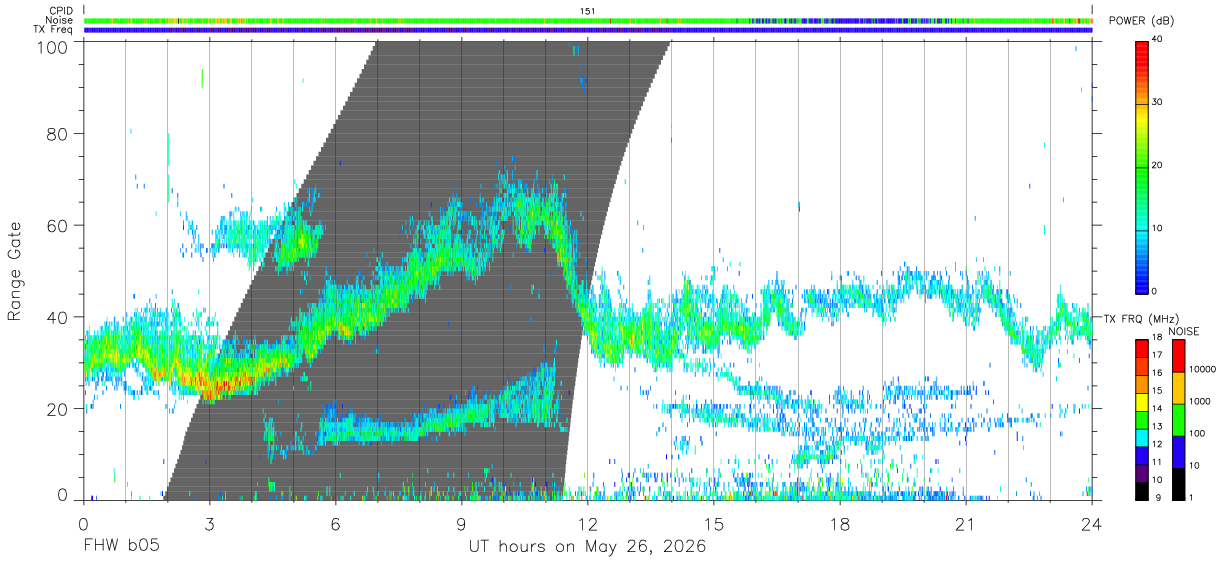Click the noise legend label 100
The width and height of the screenshot is (1228, 567).
(1197, 433)
